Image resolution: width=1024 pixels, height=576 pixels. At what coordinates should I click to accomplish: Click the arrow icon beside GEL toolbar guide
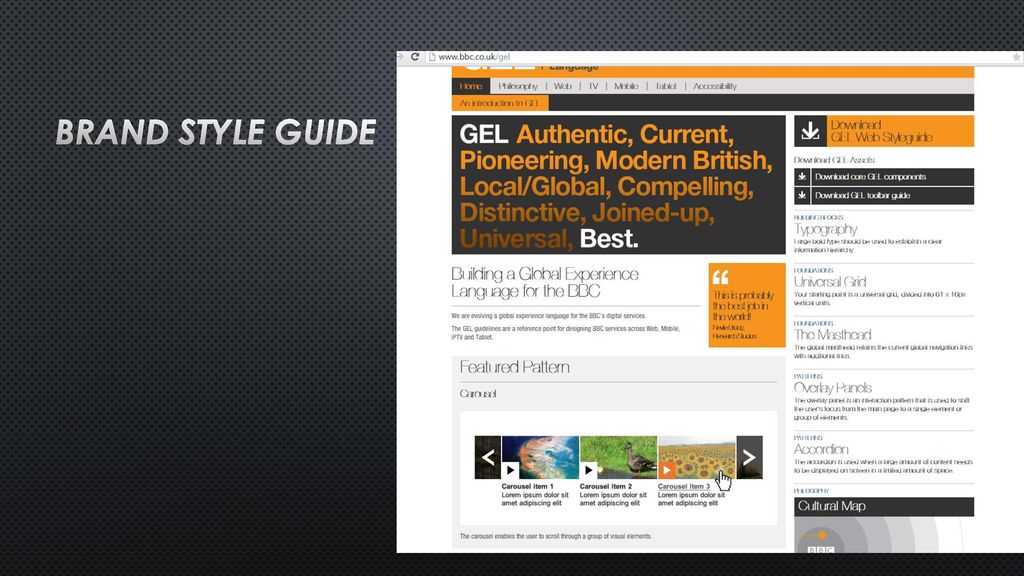coord(802,195)
